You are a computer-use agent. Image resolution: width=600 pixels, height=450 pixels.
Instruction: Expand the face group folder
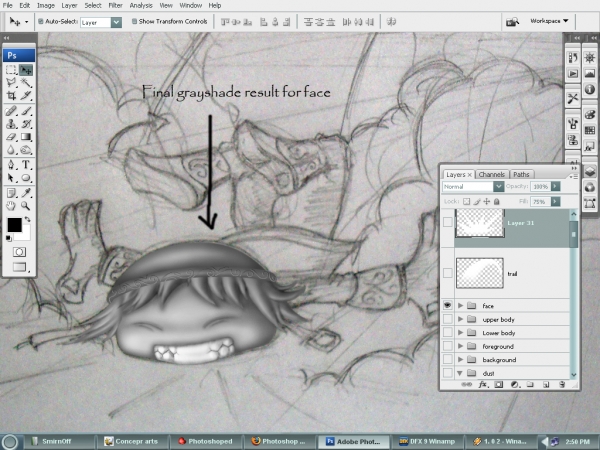click(x=460, y=305)
